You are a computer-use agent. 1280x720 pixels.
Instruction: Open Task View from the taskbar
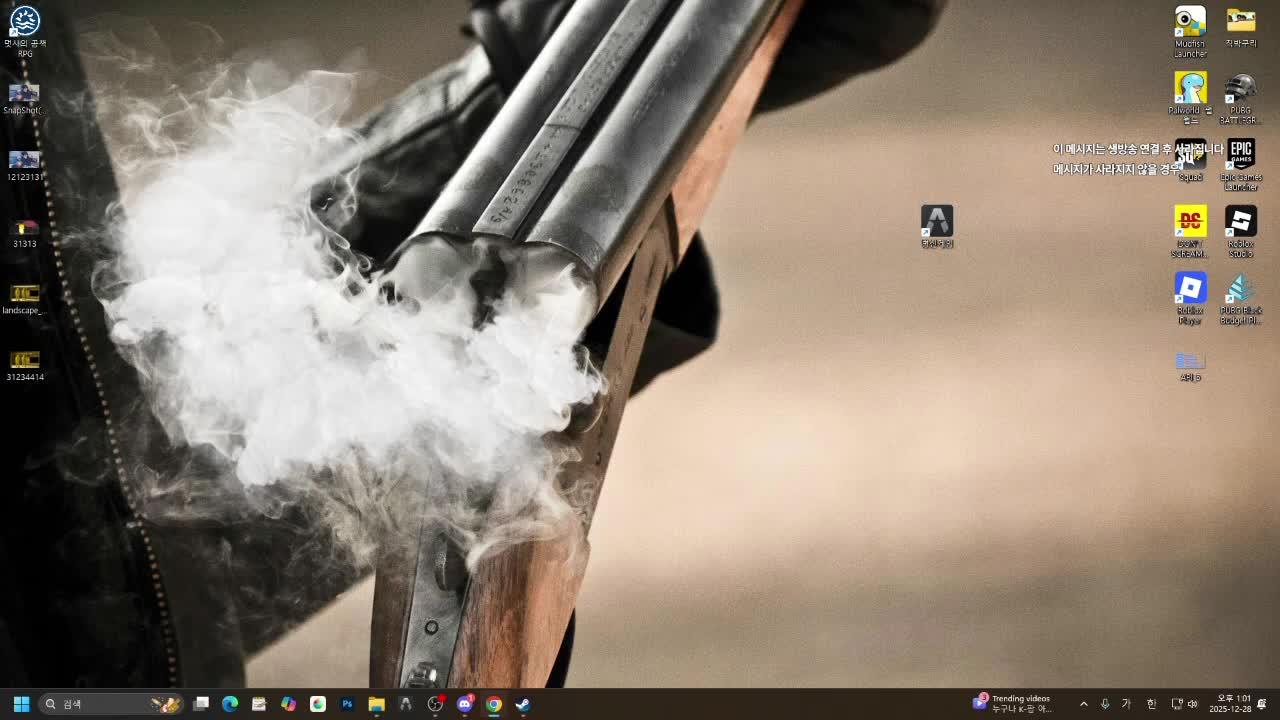pyautogui.click(x=201, y=704)
